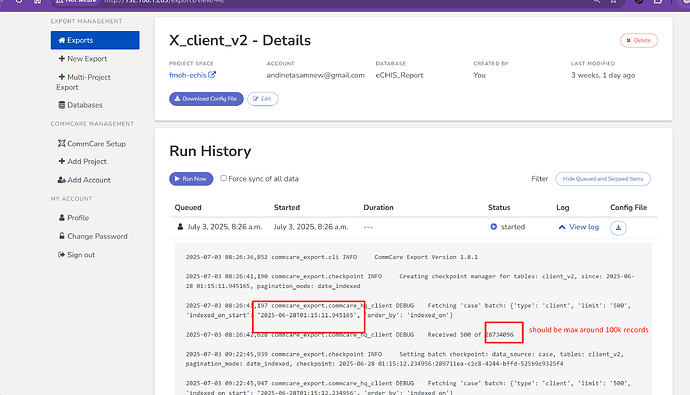
Task: Open the Exports sidebar item
Action: click(95, 40)
